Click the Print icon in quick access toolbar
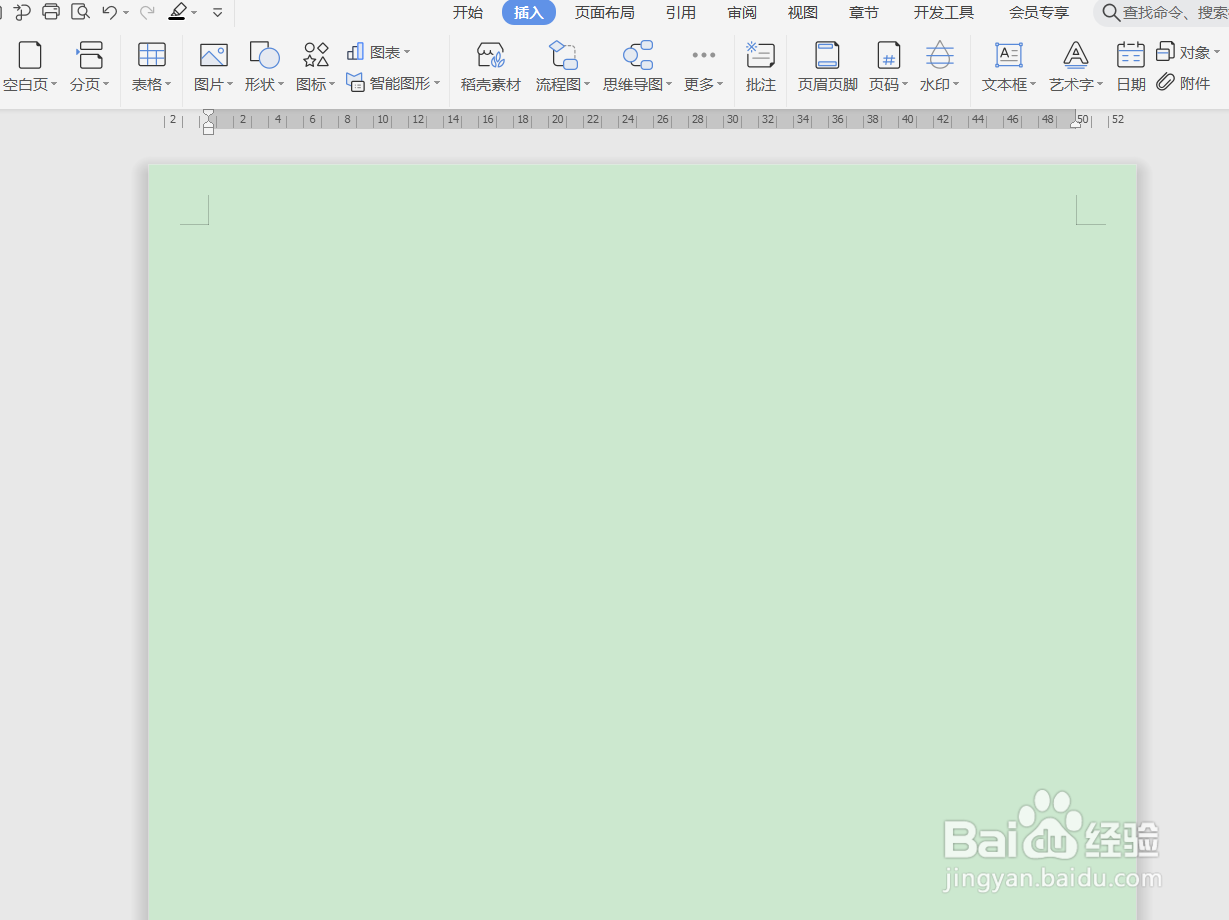This screenshot has width=1229, height=920. pyautogui.click(x=51, y=12)
